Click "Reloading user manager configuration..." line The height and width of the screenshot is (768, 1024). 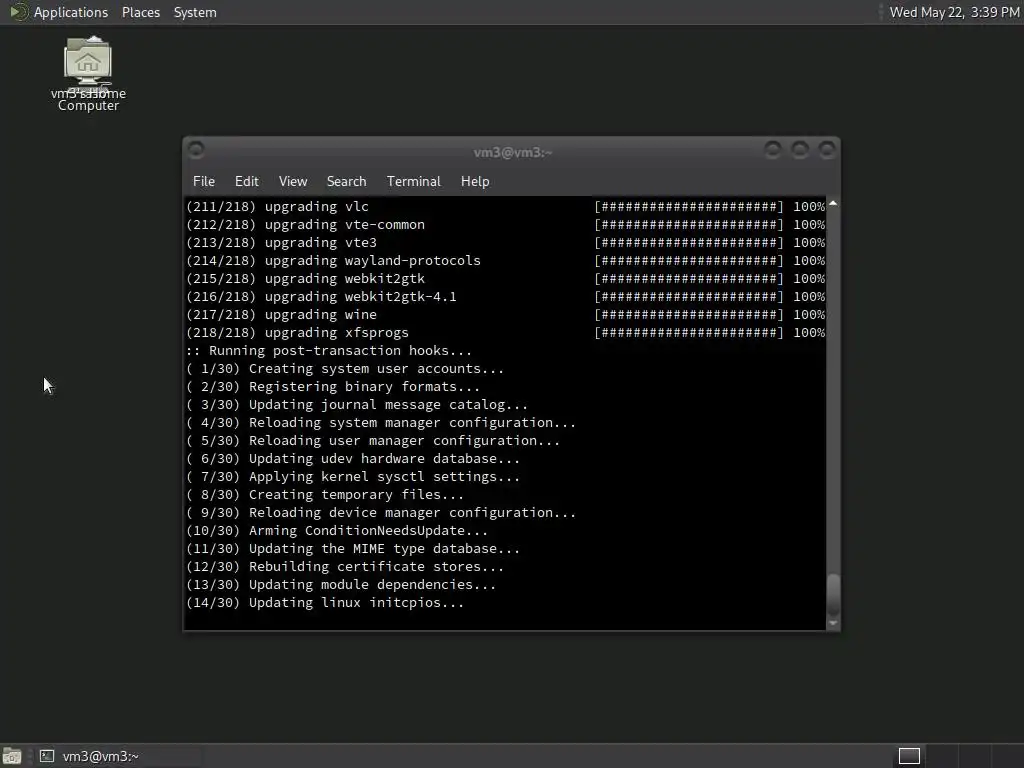click(374, 441)
